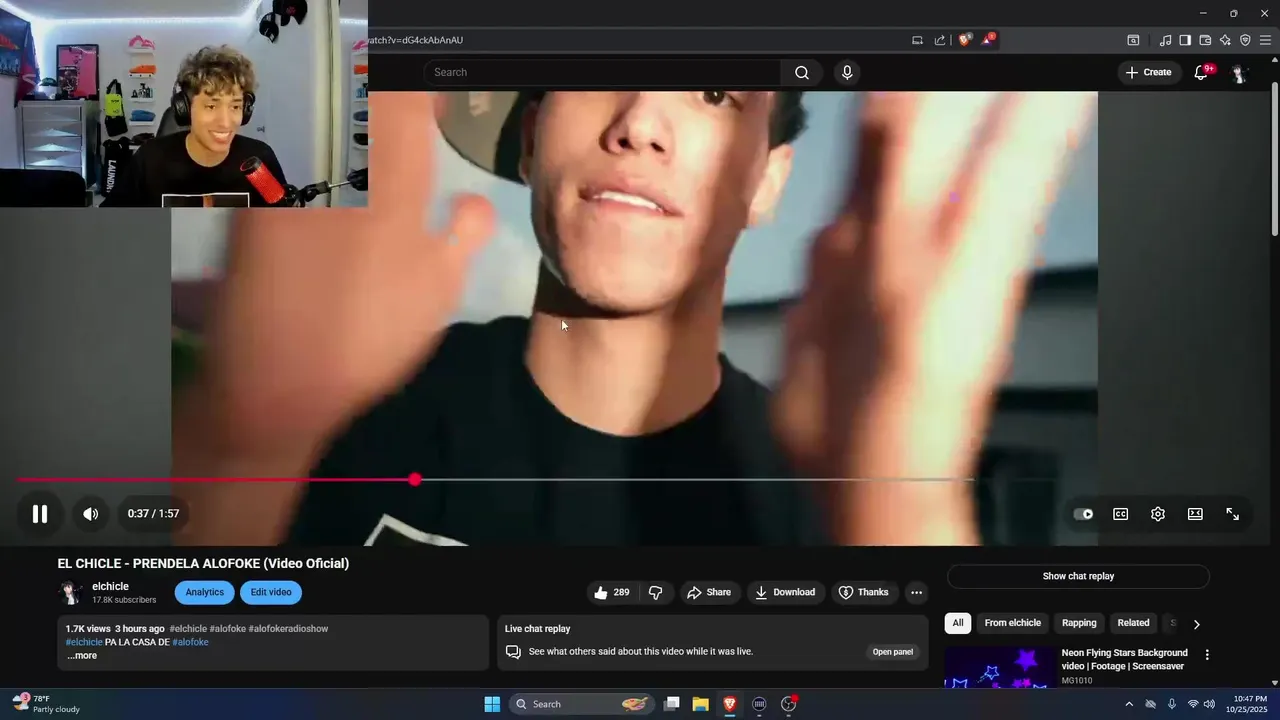Mute the video using the speaker icon
The height and width of the screenshot is (720, 1280).
tap(90, 514)
